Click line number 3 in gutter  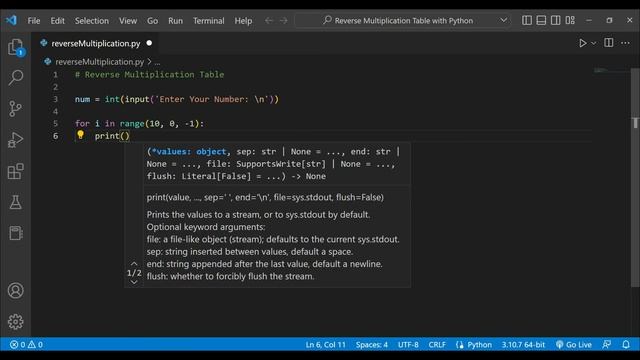pos(56,99)
